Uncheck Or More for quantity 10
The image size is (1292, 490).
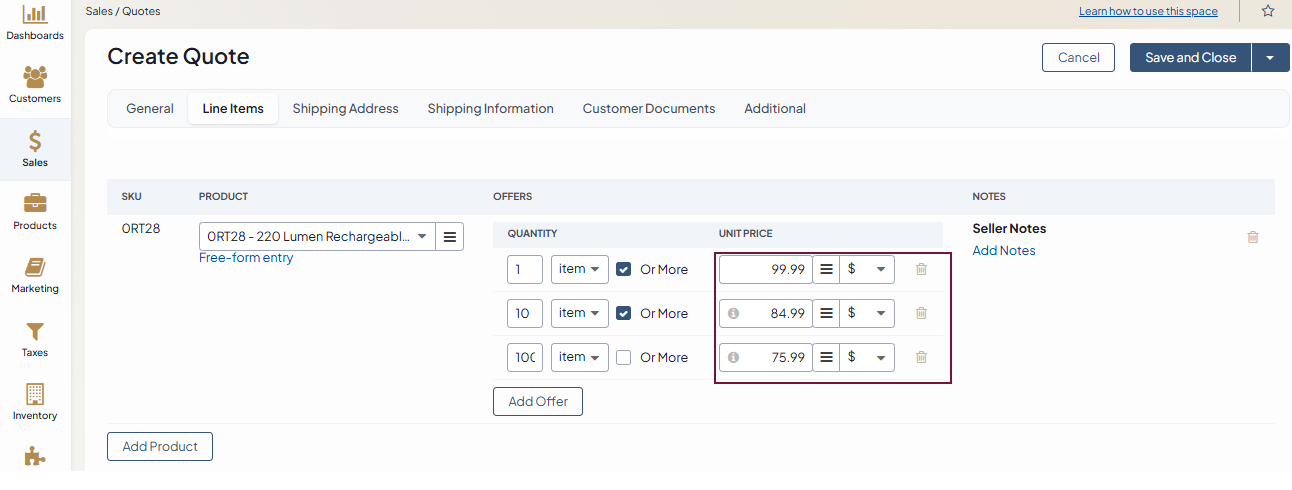(x=624, y=313)
